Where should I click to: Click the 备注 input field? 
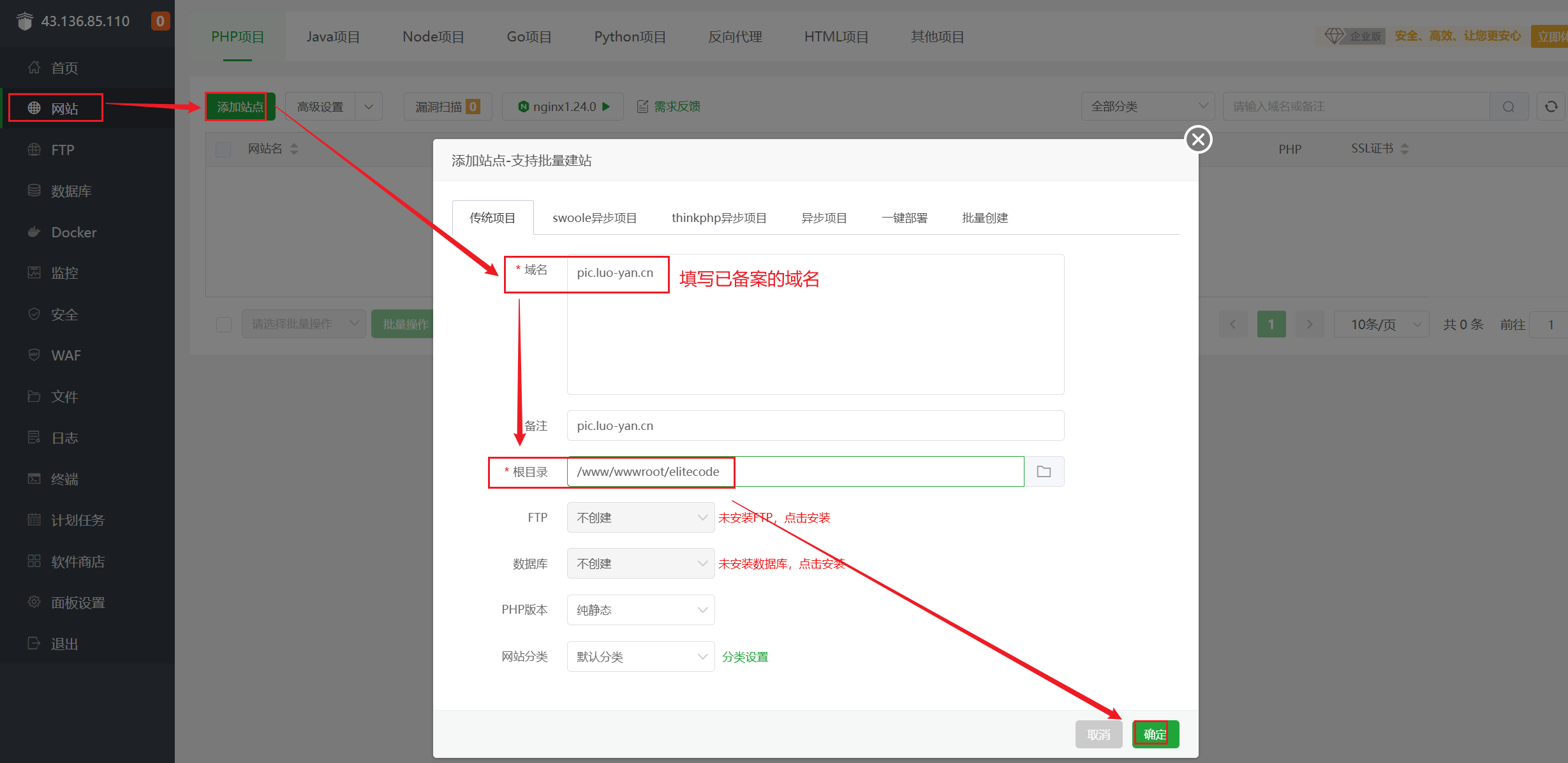815,426
